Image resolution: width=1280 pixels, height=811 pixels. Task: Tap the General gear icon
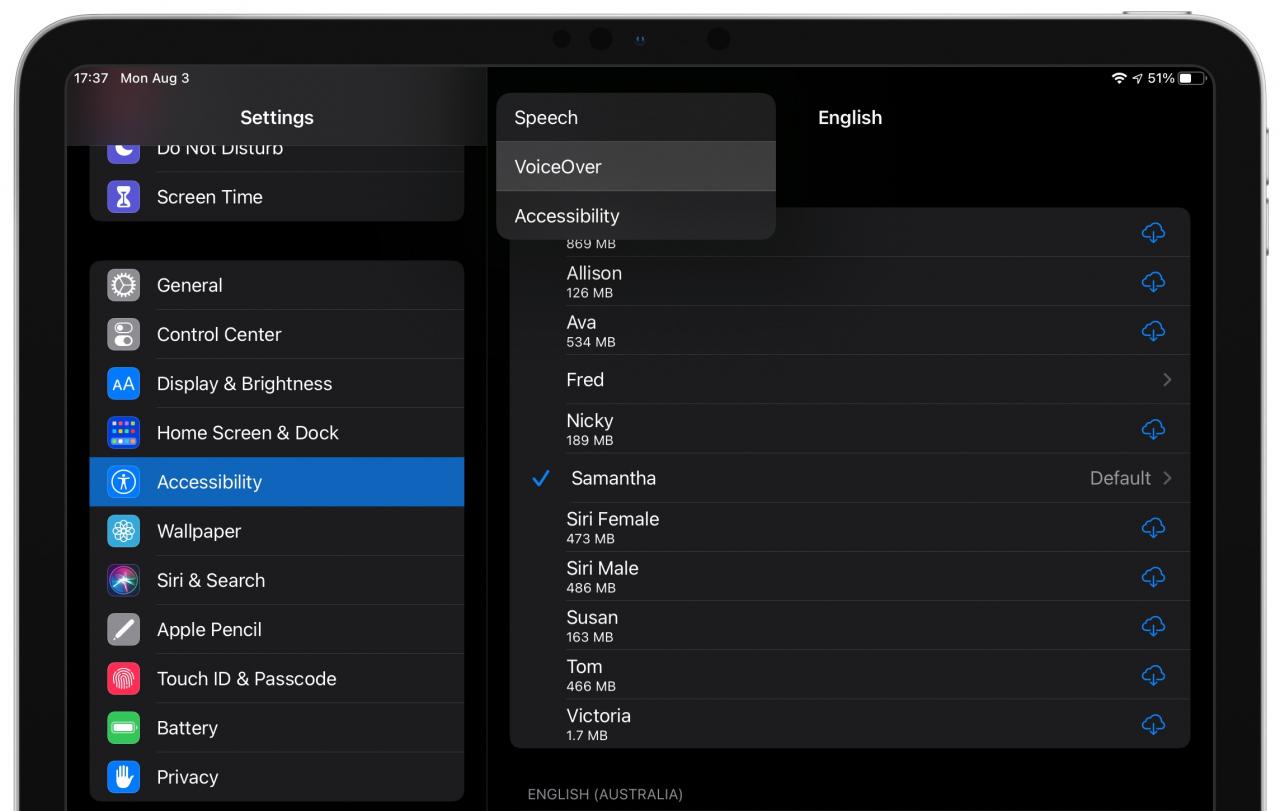click(x=123, y=285)
